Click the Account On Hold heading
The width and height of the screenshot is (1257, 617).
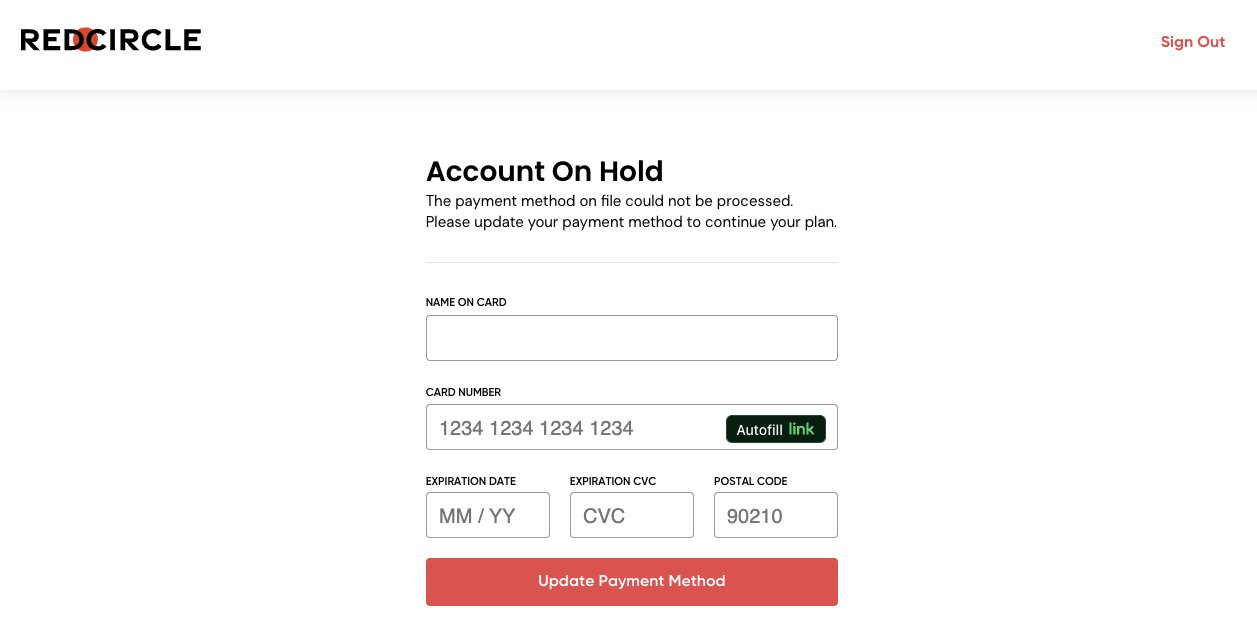point(545,171)
